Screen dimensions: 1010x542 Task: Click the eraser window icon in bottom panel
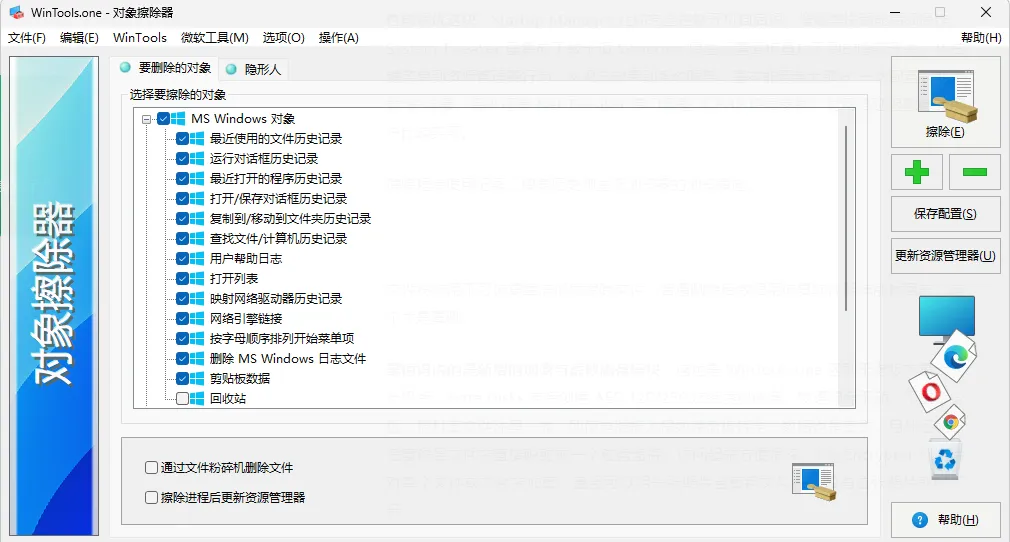coord(814,482)
